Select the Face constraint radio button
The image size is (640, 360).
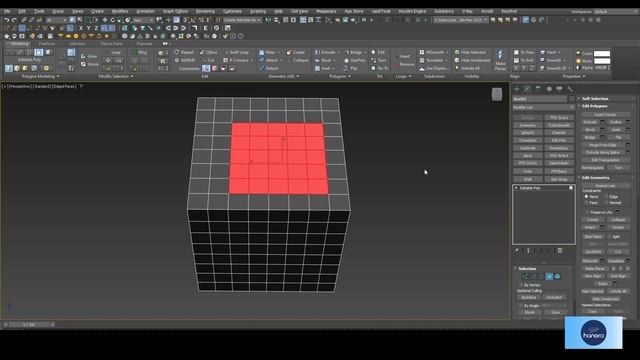coord(587,202)
